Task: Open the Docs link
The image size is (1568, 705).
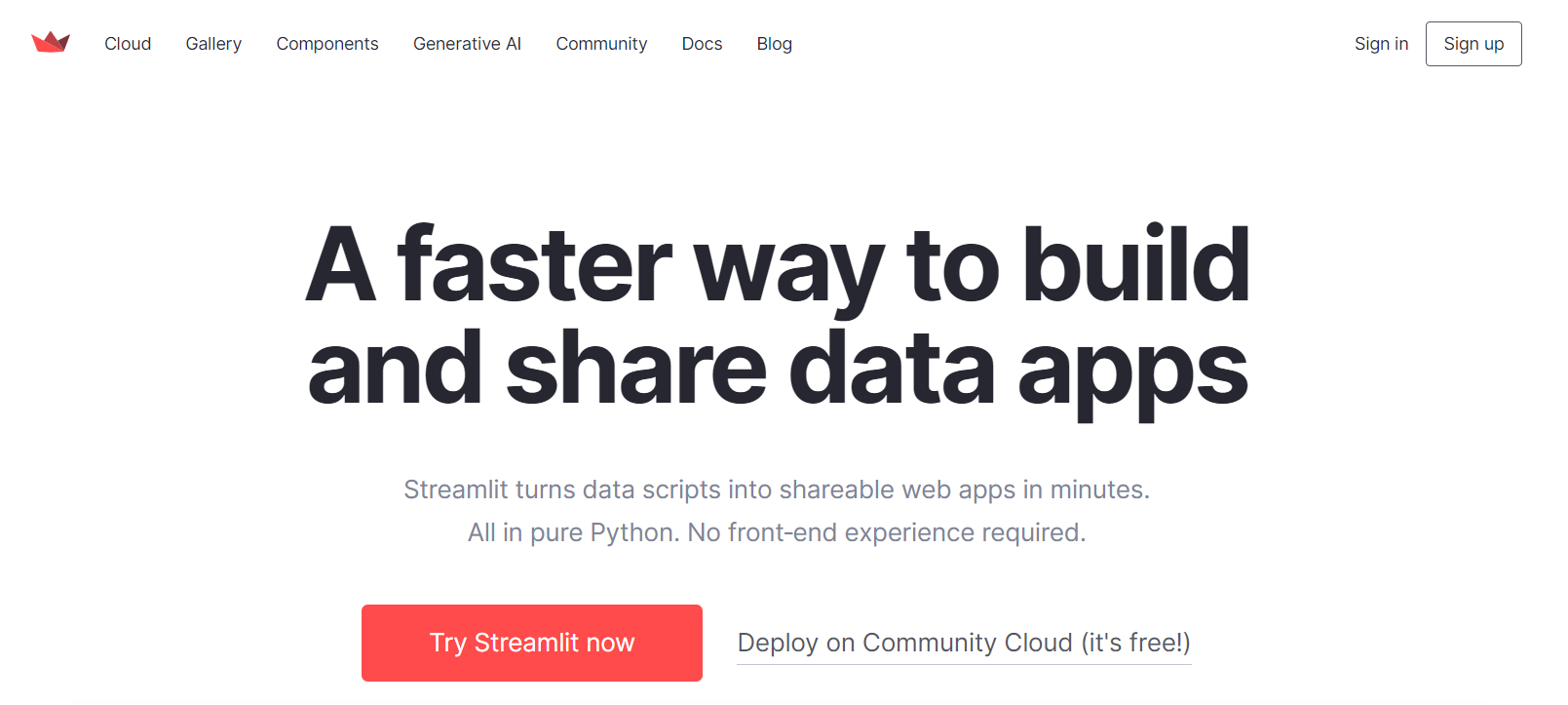Action: click(x=702, y=44)
